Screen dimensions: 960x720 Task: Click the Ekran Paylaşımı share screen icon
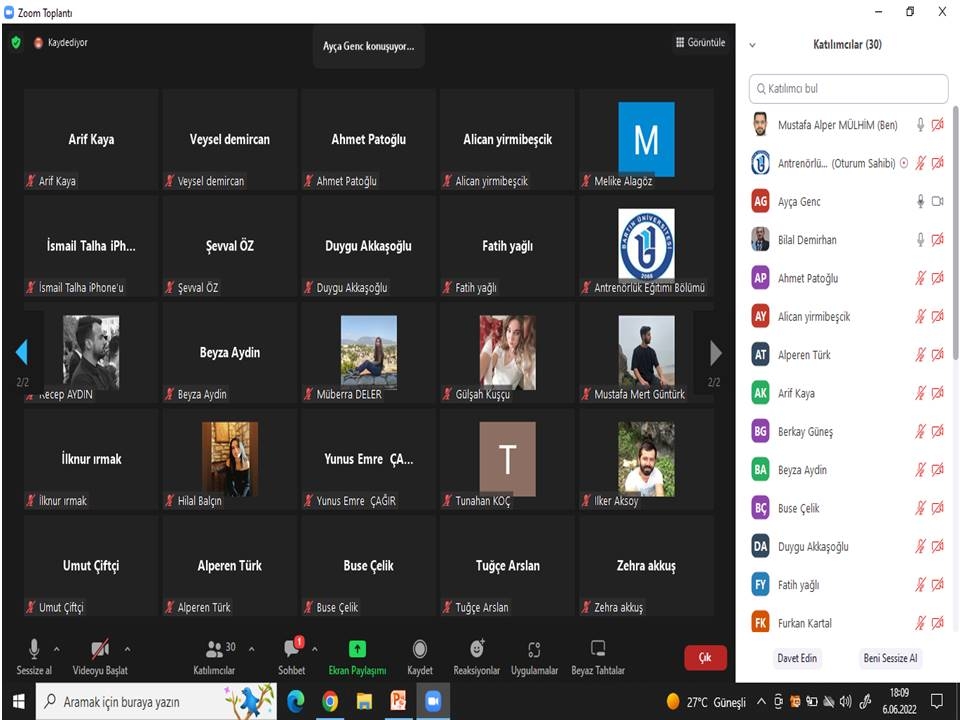coord(357,650)
